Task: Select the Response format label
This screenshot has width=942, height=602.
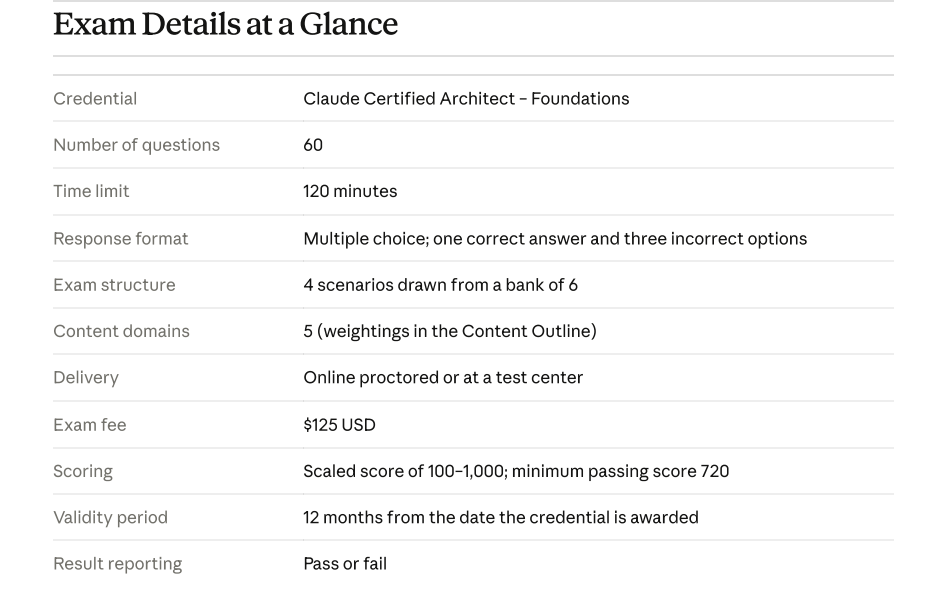Action: coord(120,239)
